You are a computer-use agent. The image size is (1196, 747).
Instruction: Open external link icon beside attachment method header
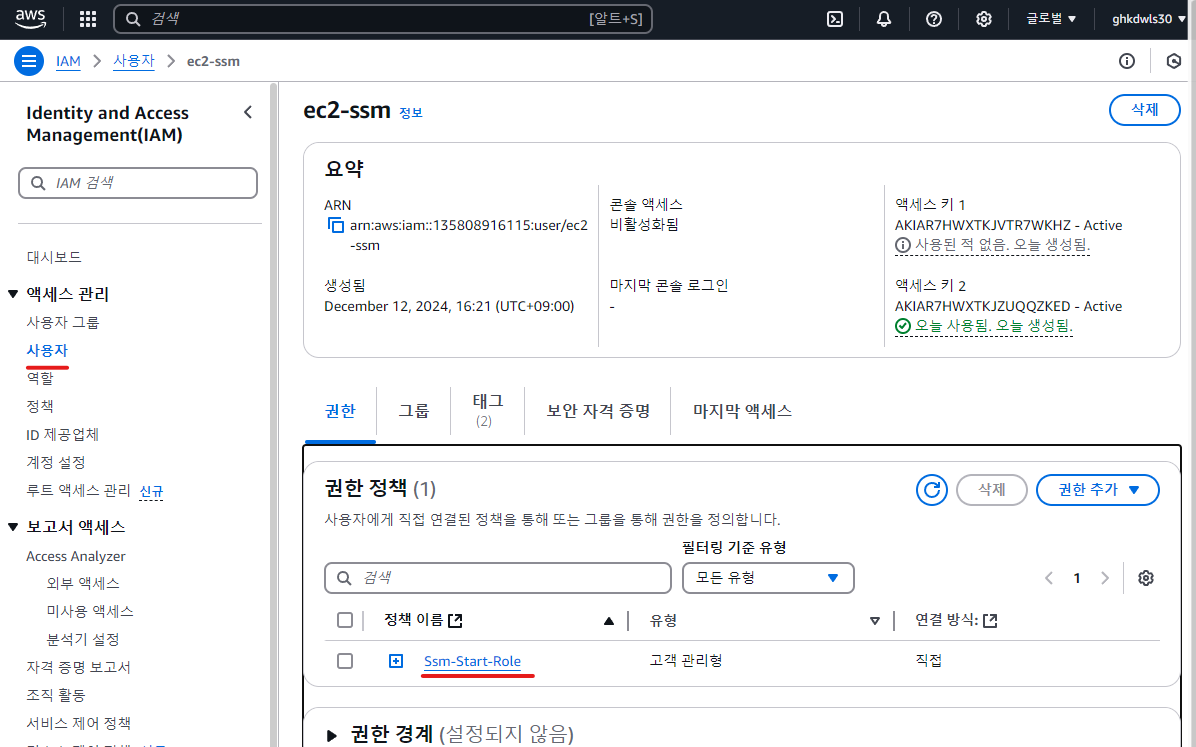(990, 620)
